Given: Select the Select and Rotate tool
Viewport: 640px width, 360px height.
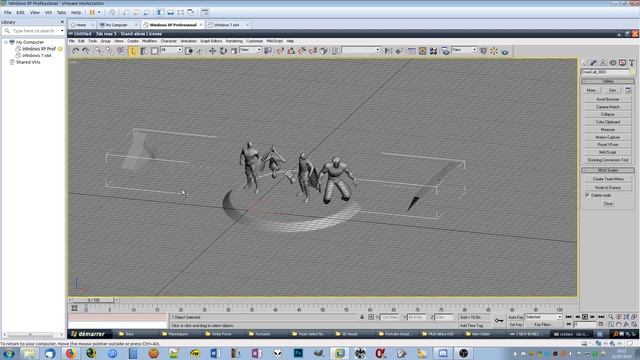Looking at the screenshot, I should click(223, 51).
